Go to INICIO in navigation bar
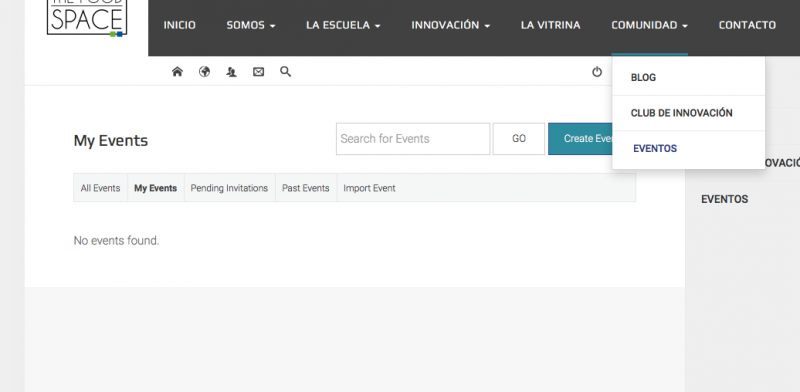Image resolution: width=800 pixels, height=392 pixels. click(180, 25)
